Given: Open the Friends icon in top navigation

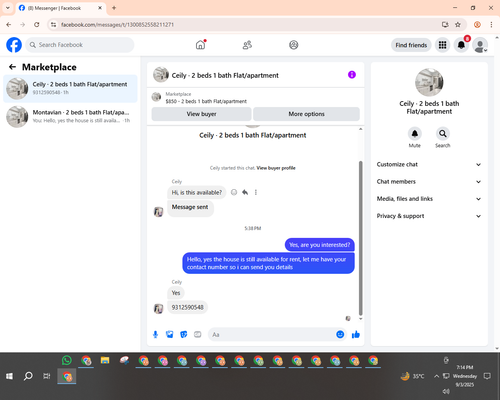Looking at the screenshot, I should tap(247, 45).
